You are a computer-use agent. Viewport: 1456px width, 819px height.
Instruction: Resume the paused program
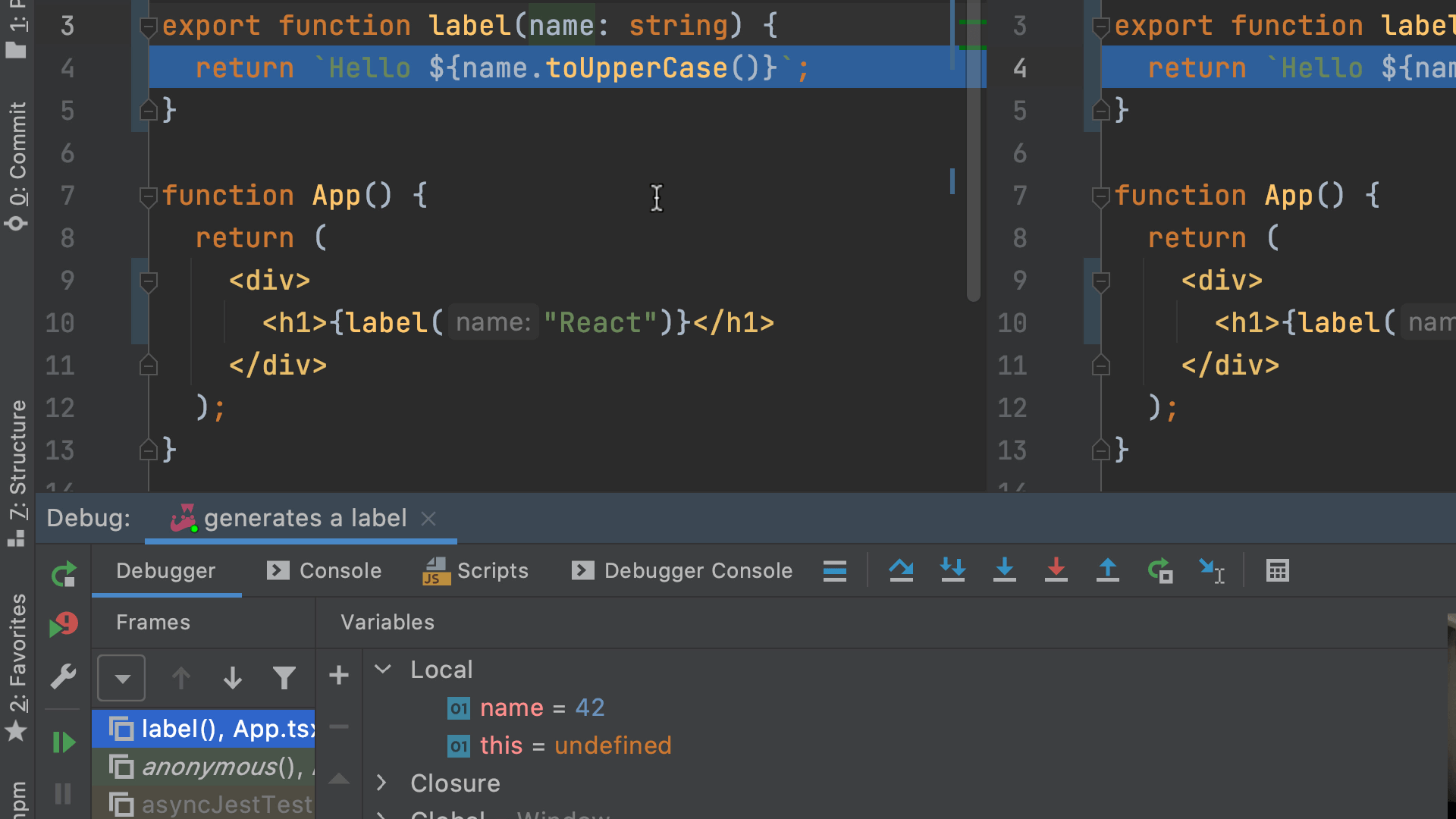point(64,742)
